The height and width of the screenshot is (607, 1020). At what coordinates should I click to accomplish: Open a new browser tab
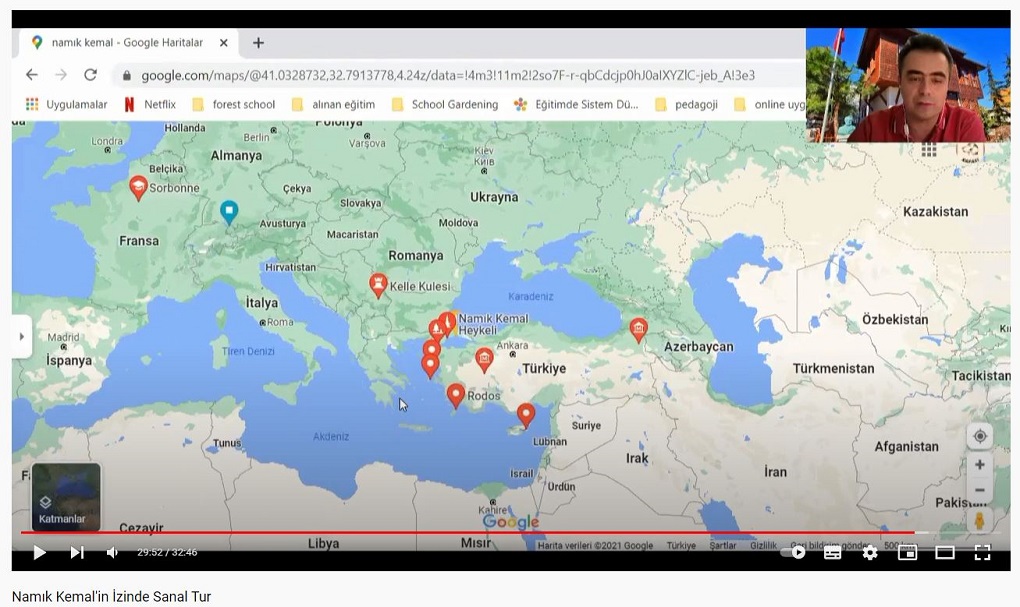[x=258, y=43]
